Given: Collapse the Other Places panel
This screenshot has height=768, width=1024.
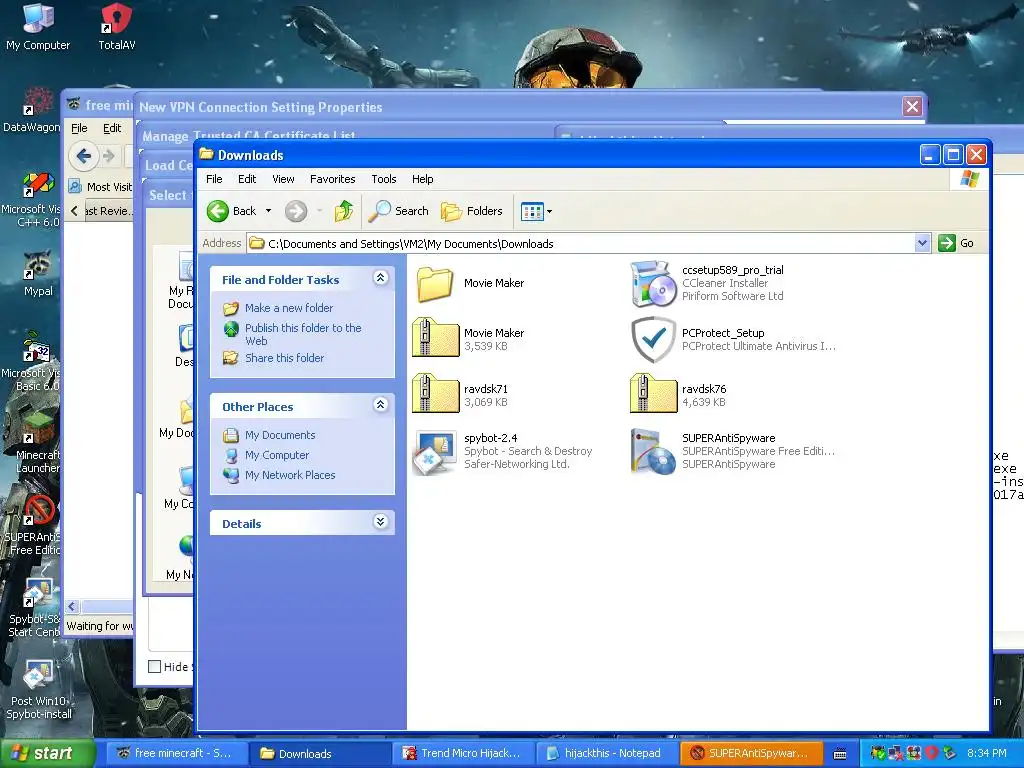Looking at the screenshot, I should (x=381, y=405).
